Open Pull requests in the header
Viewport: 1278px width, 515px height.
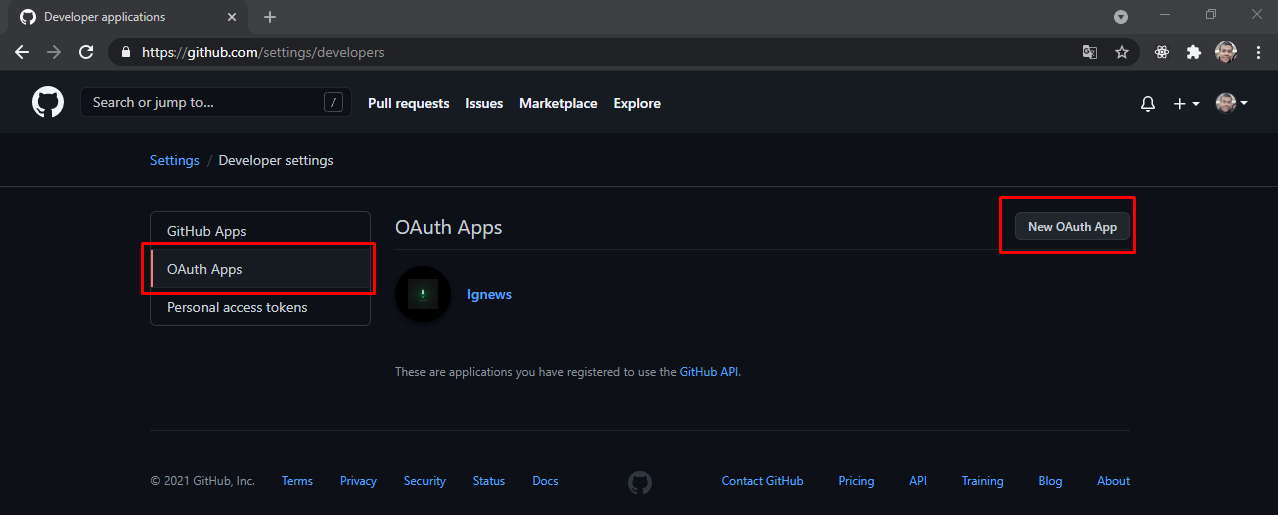409,103
